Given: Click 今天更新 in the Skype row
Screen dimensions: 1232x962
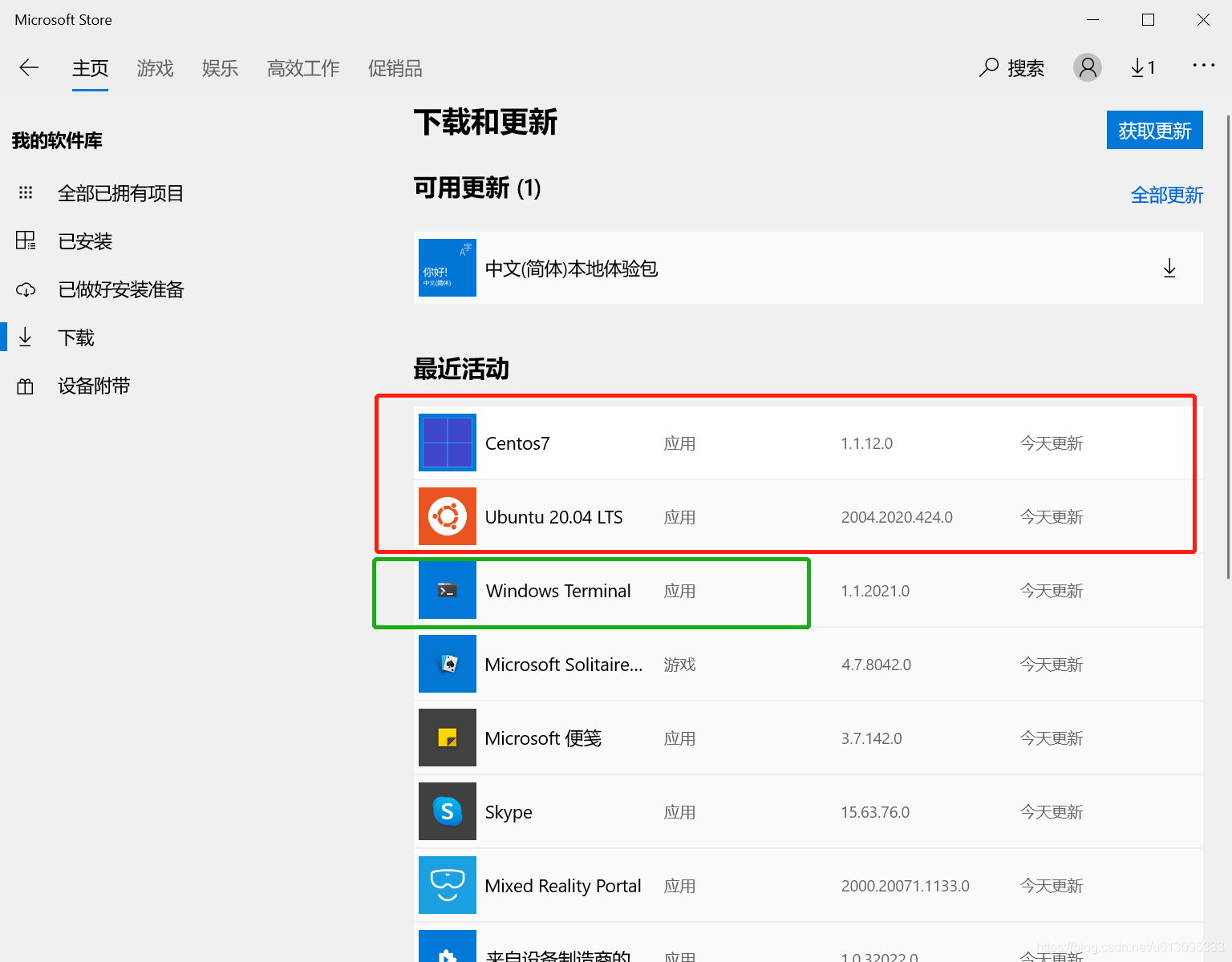Looking at the screenshot, I should point(1052,812).
